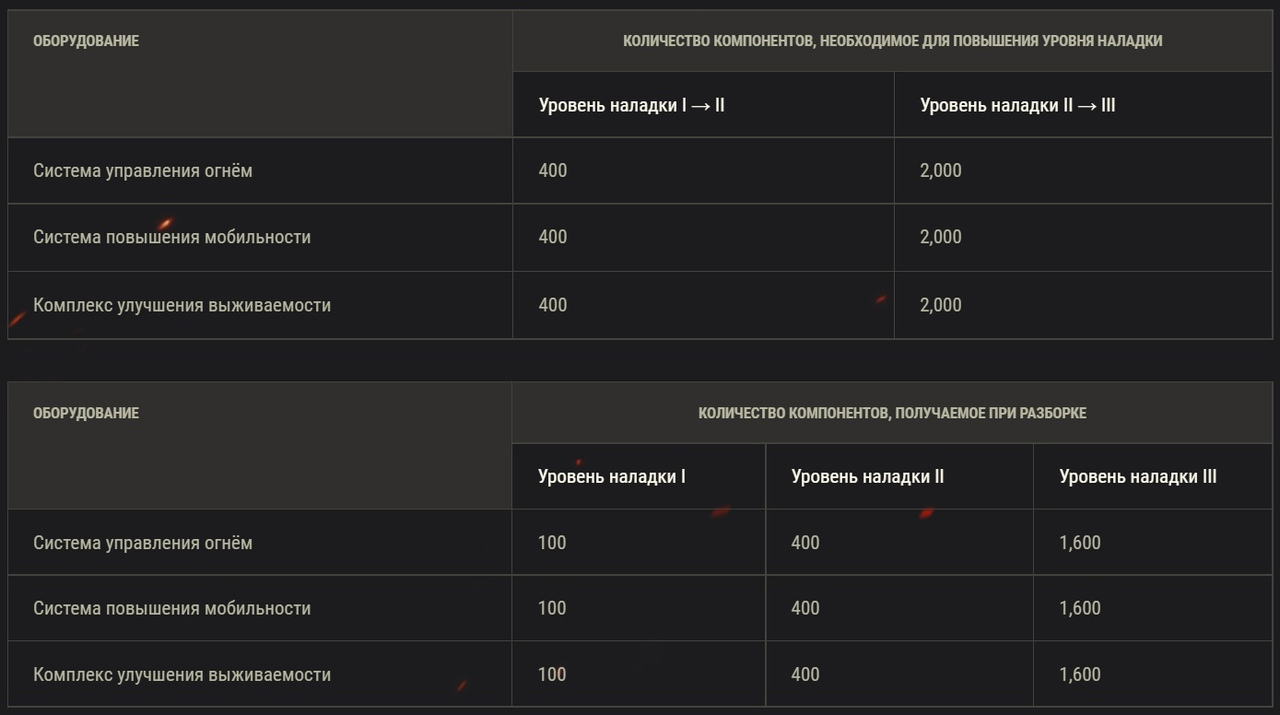Click the "Уровень наладки II → III" column header

pyautogui.click(x=1017, y=105)
